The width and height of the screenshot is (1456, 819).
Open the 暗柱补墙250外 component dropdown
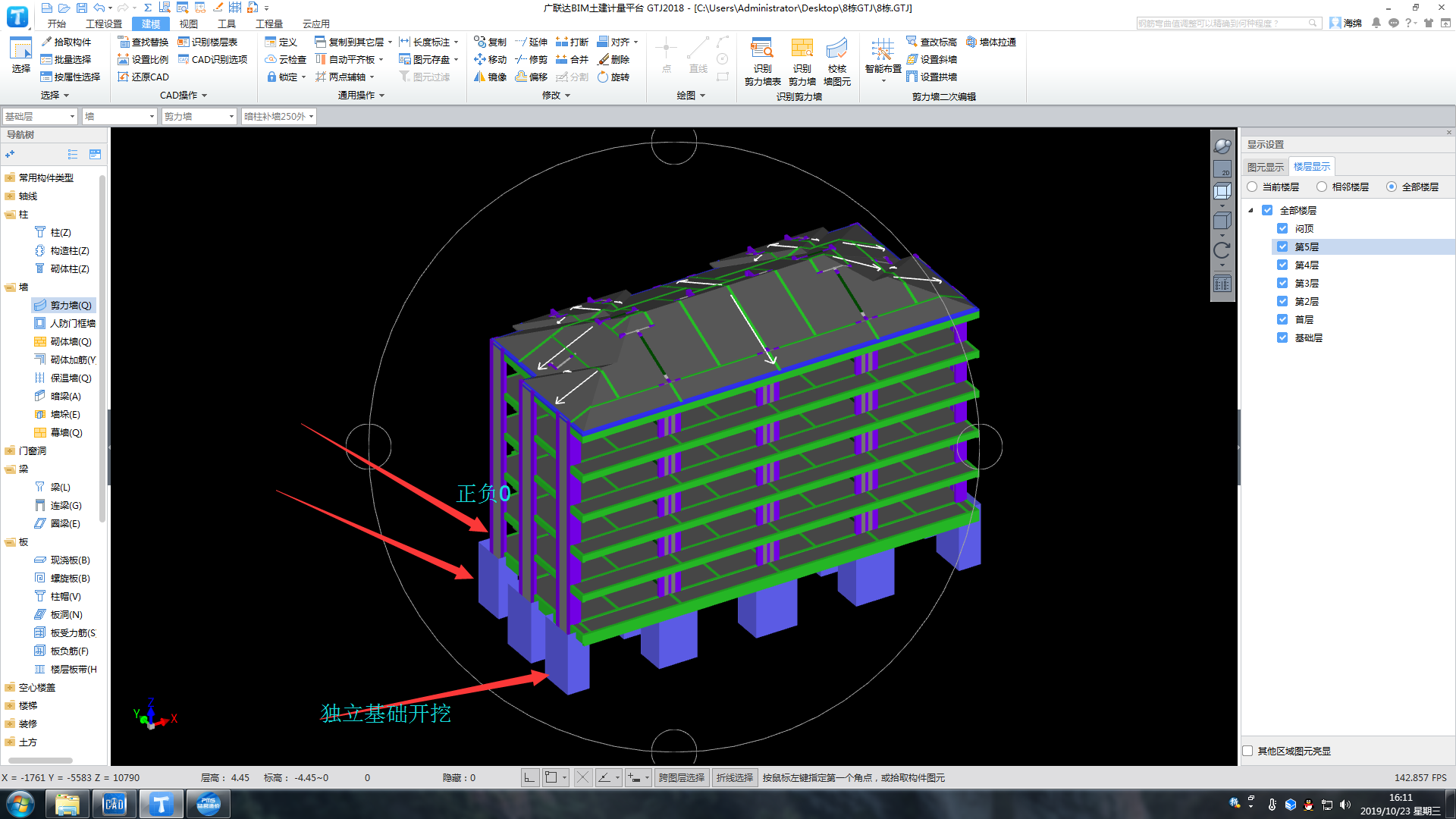point(278,116)
